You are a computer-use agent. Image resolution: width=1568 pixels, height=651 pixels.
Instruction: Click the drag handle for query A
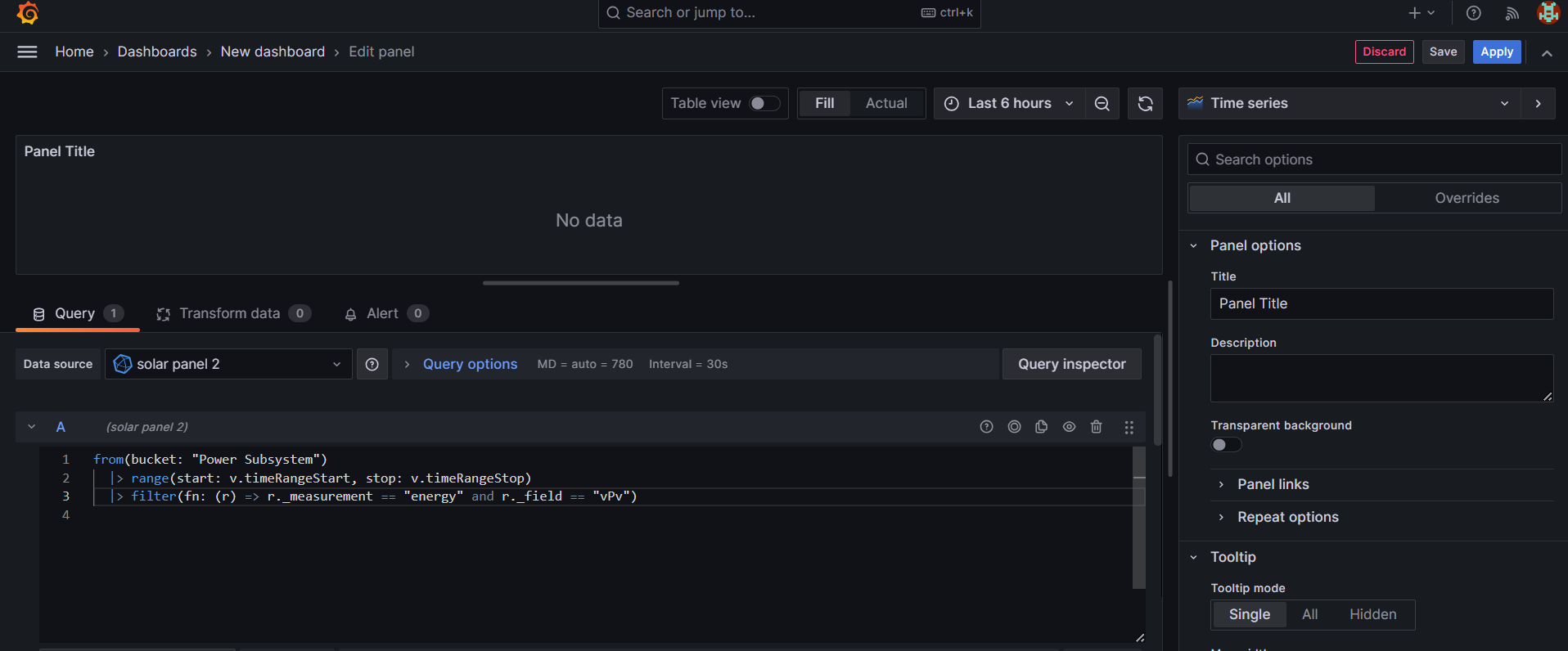tap(1129, 427)
